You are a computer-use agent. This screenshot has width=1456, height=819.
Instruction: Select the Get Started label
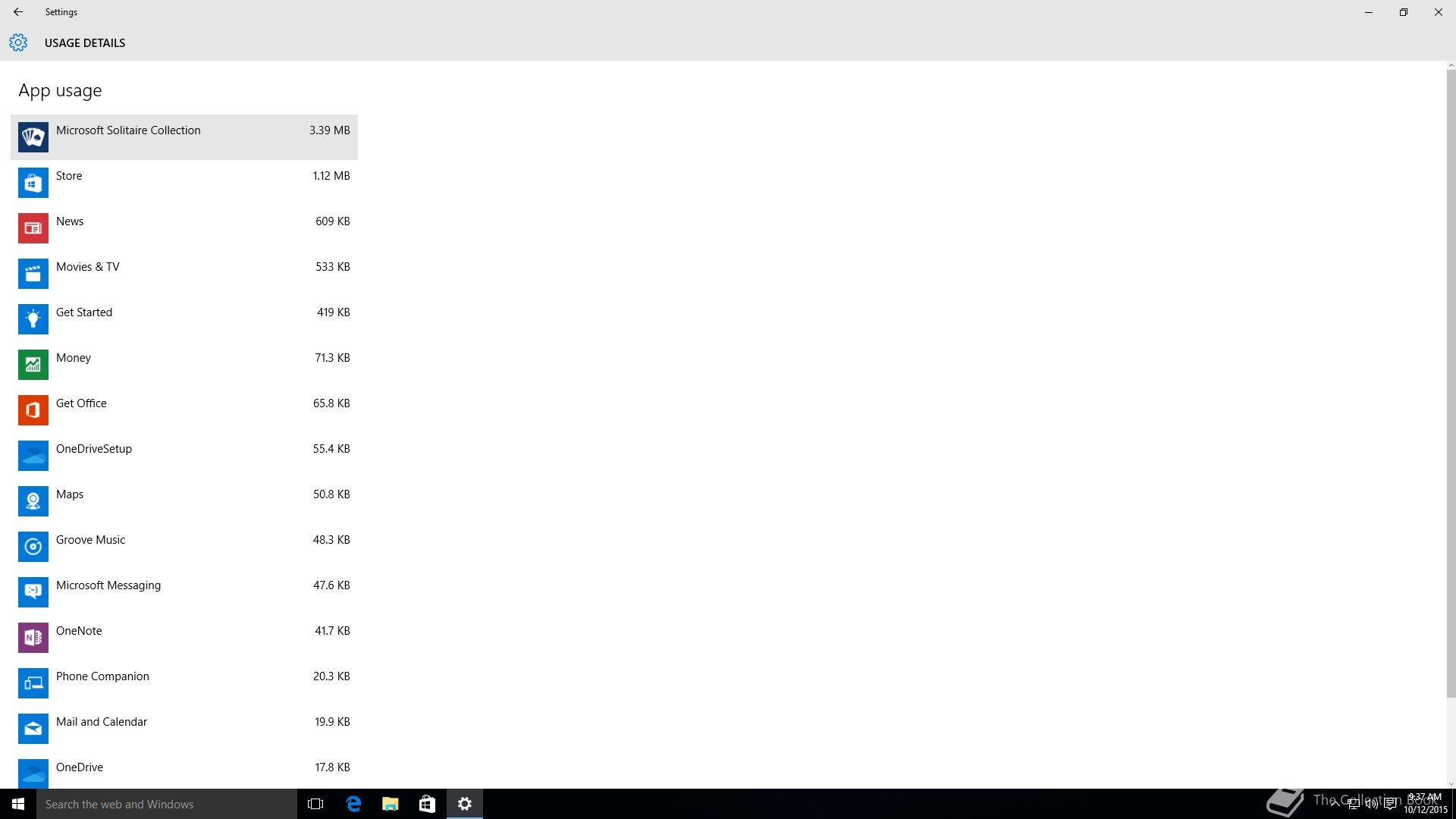[84, 312]
